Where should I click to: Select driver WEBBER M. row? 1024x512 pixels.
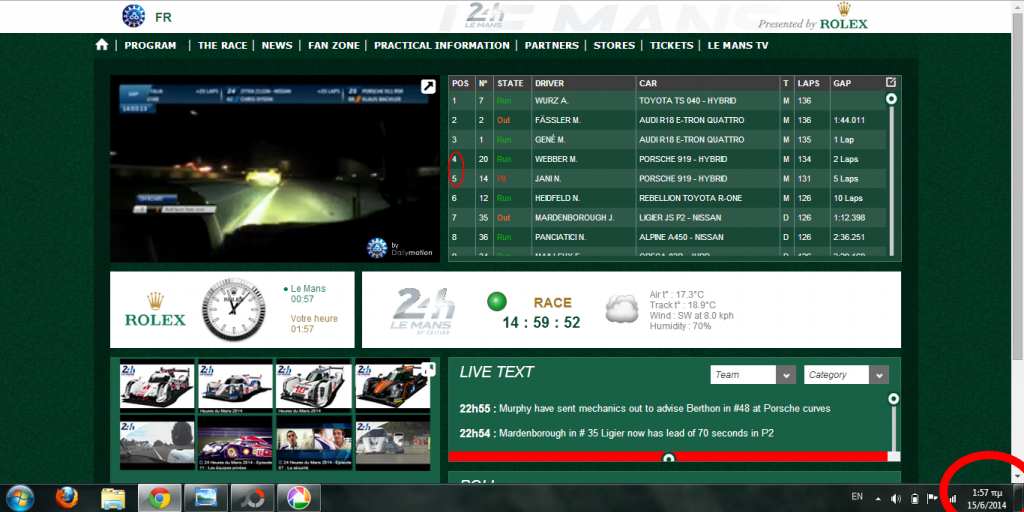coord(667,159)
